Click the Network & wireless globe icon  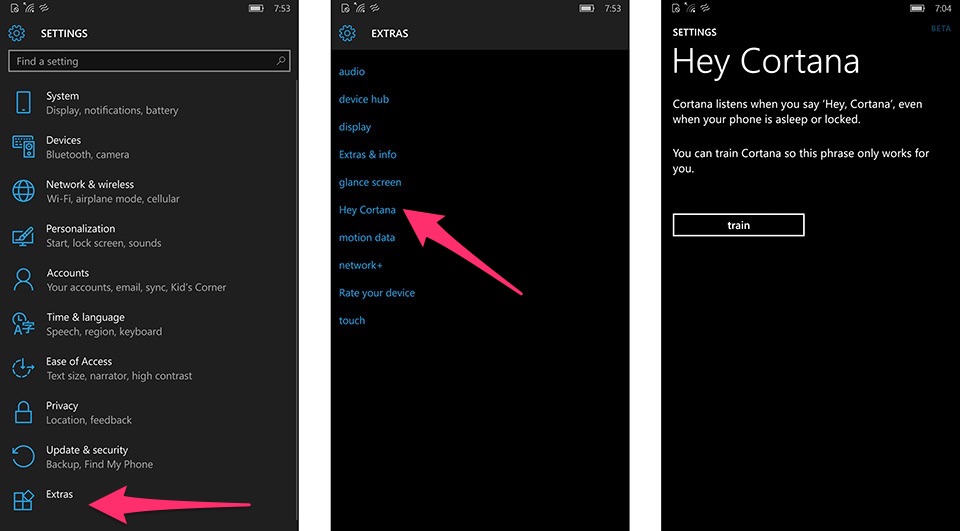coord(23,191)
